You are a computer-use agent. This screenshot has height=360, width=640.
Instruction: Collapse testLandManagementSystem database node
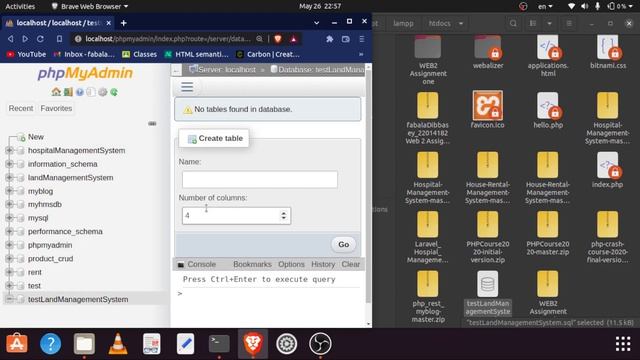[x=9, y=299]
